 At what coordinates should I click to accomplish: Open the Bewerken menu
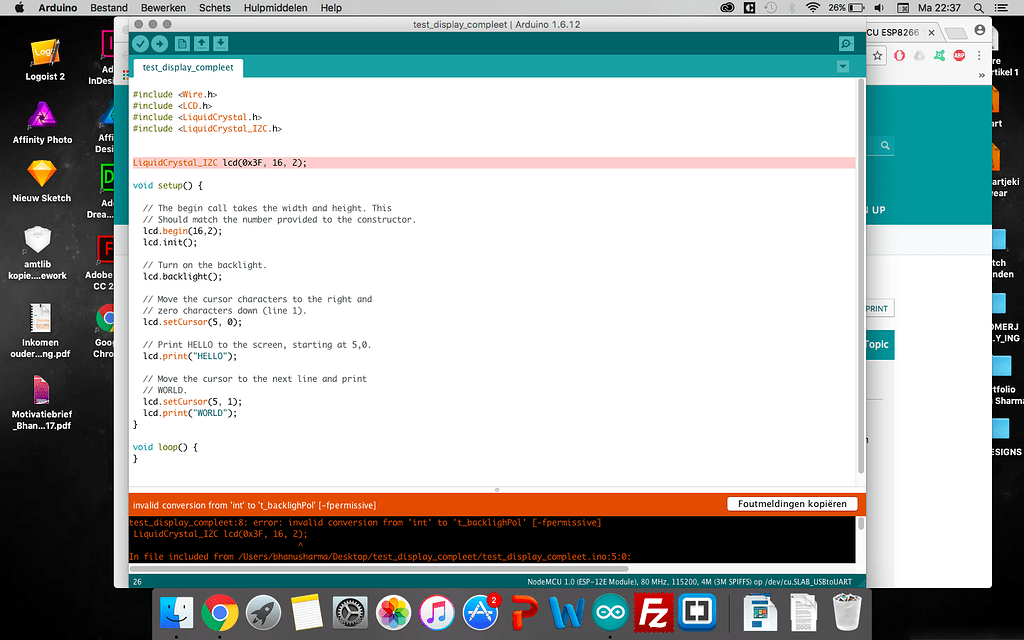point(163,8)
